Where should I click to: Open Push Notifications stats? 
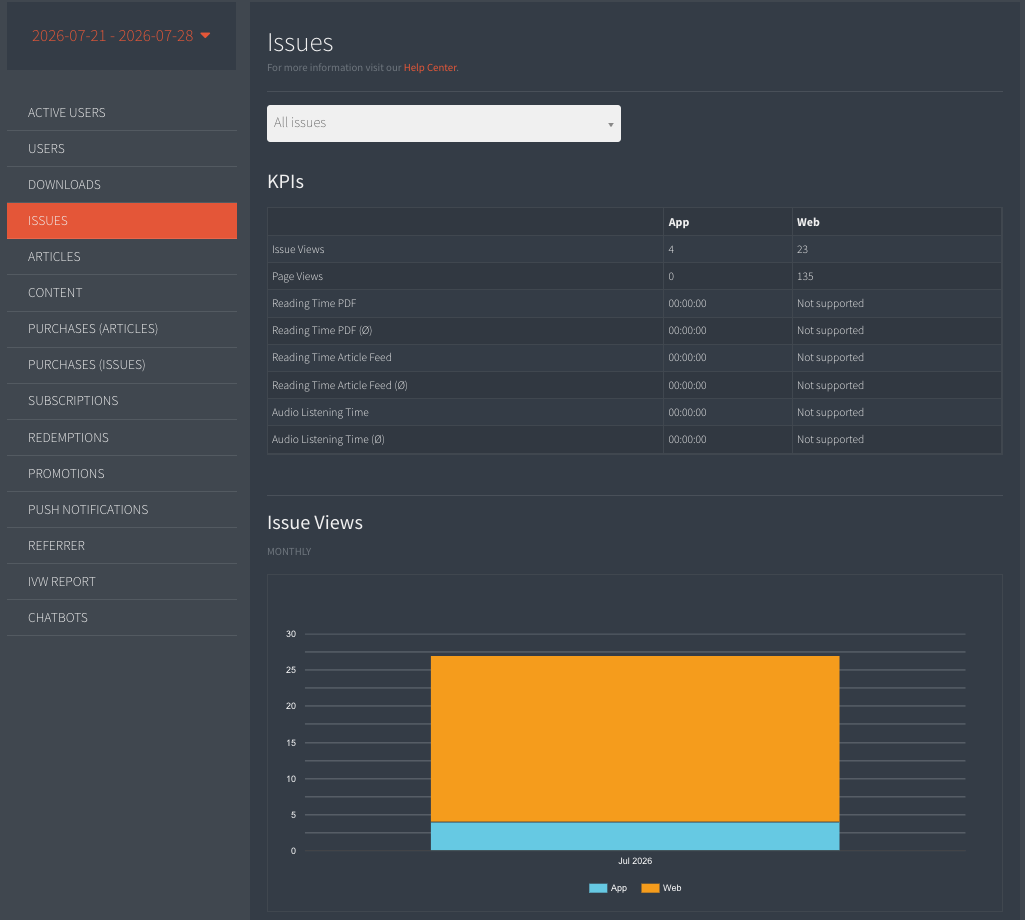[122, 509]
